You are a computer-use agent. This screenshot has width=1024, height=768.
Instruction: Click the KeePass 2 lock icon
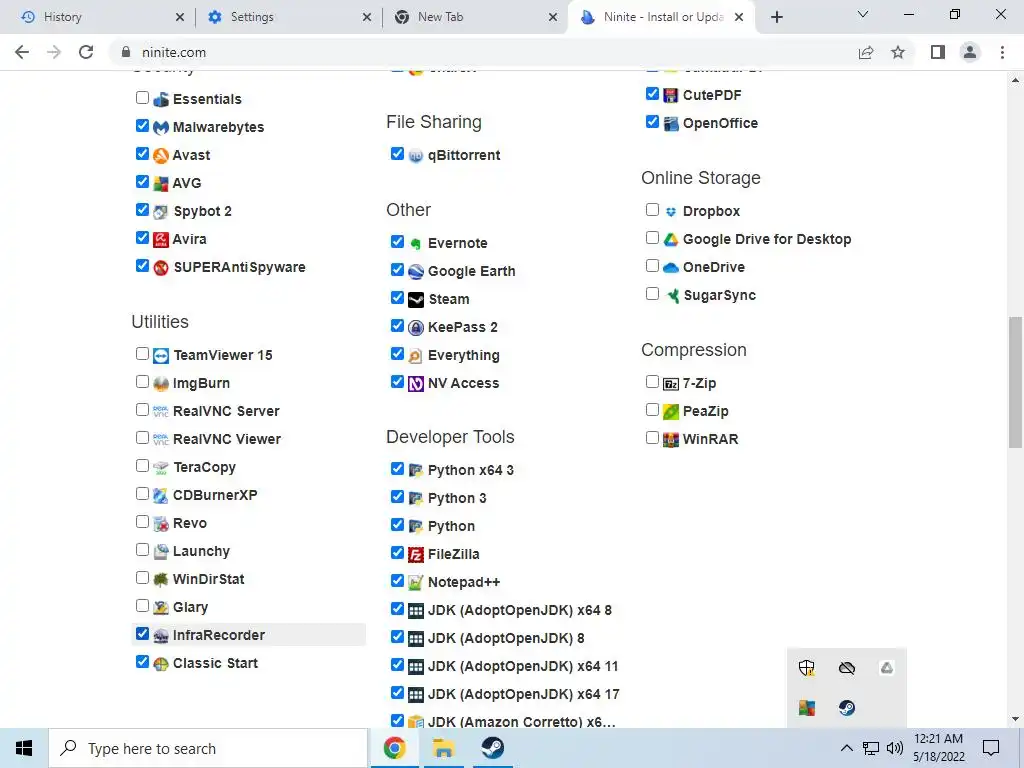(416, 328)
